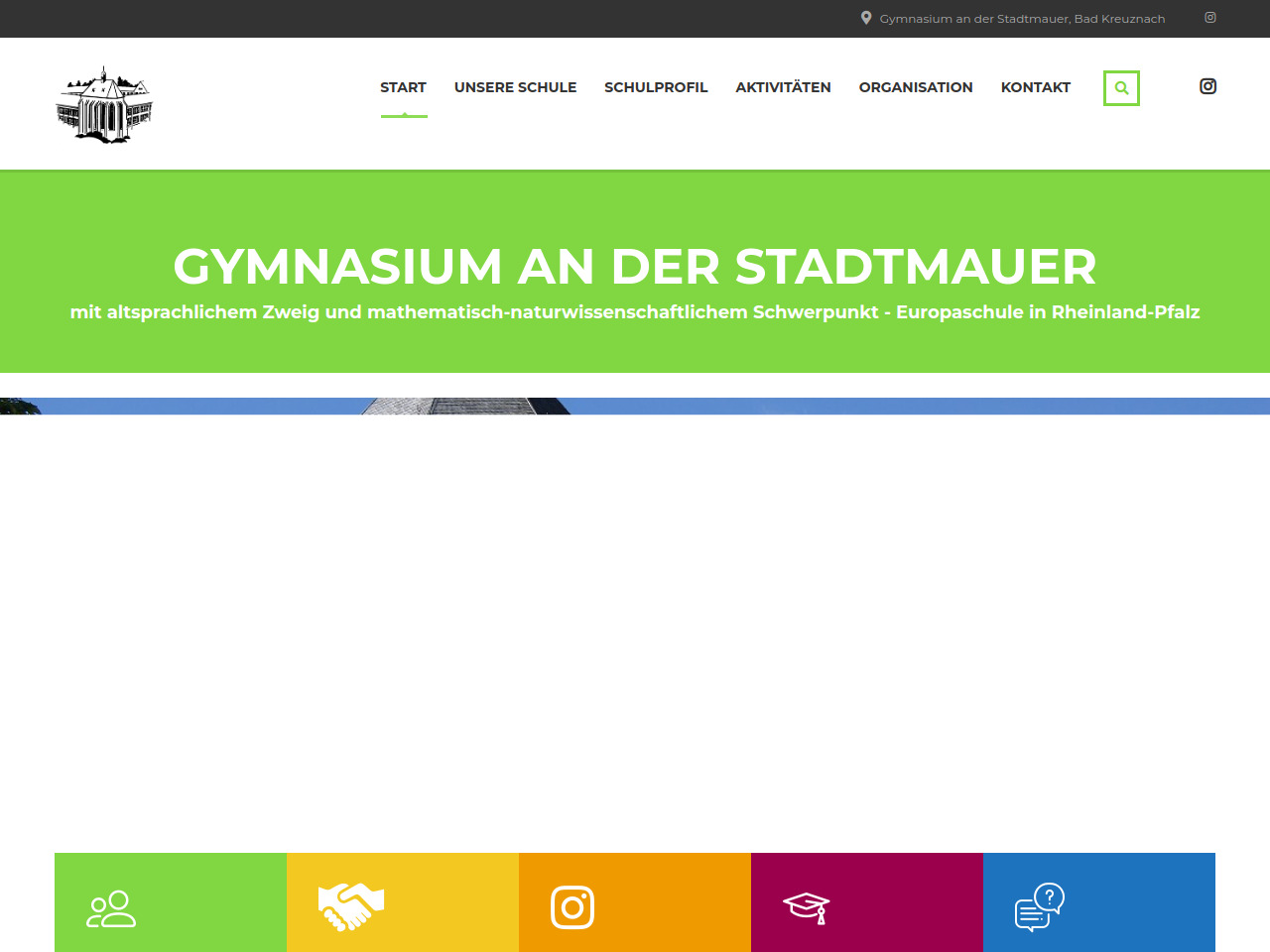1270x952 pixels.
Task: Go to the KONTAKT page
Action: (1035, 87)
